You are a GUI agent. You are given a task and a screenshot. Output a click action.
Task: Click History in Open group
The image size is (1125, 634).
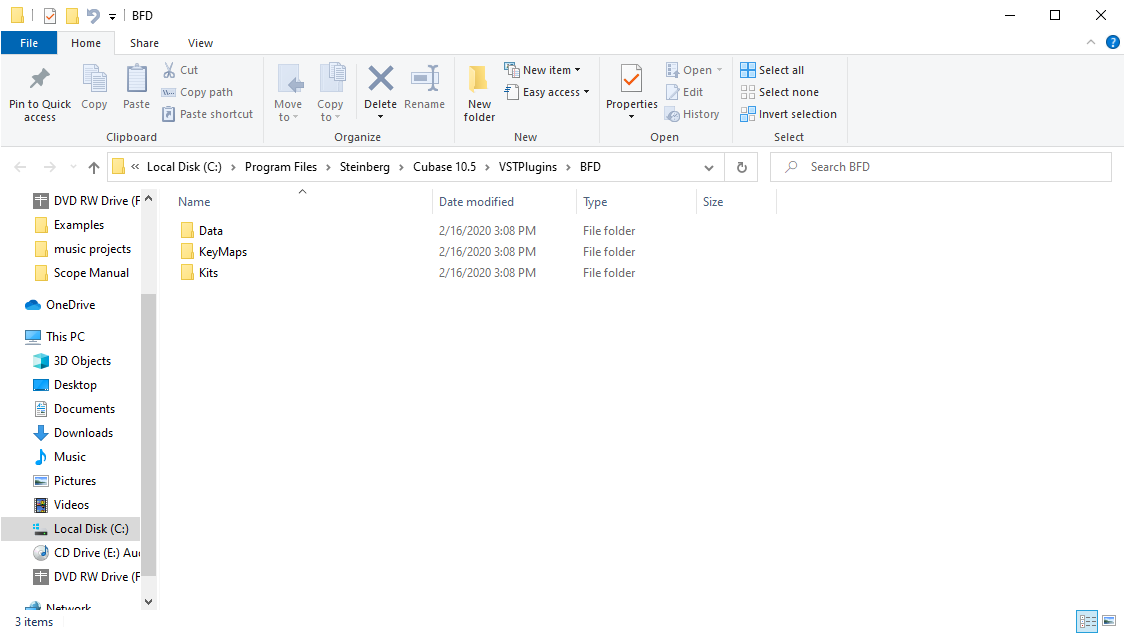tap(692, 114)
